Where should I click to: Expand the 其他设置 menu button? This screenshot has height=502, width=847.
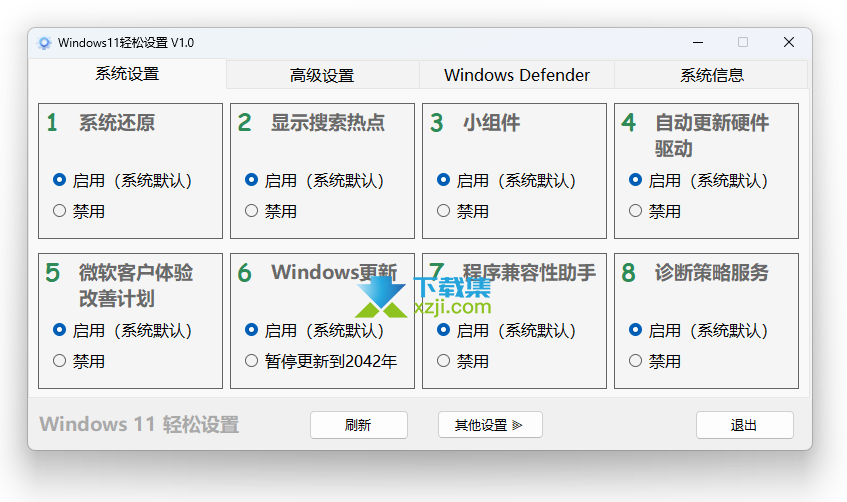[490, 425]
